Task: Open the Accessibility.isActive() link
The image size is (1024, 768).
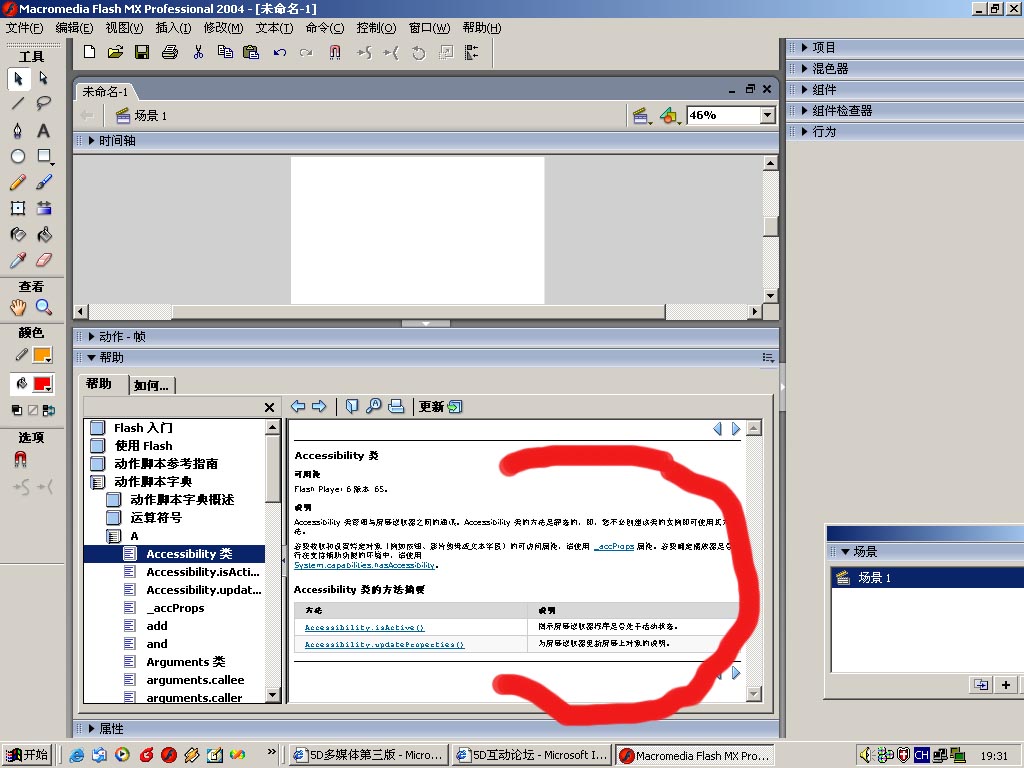Action: point(364,628)
